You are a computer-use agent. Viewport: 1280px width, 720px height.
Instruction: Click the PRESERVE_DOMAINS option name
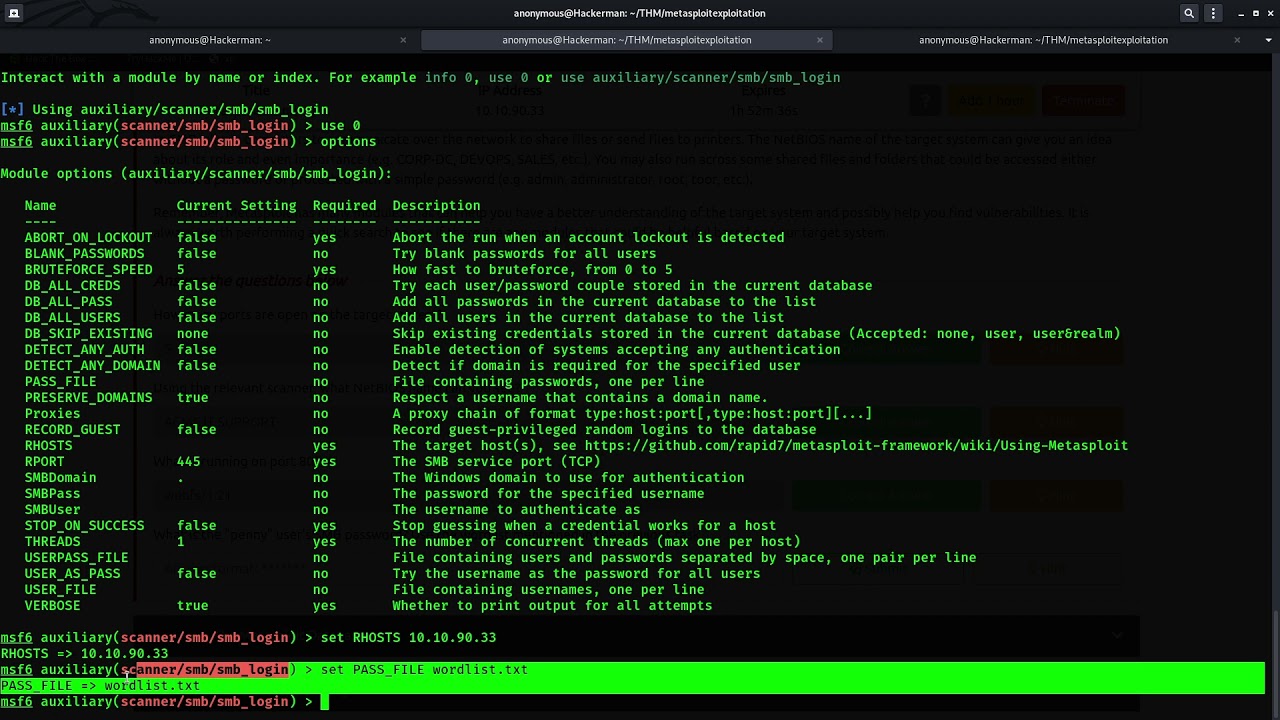[88, 398]
